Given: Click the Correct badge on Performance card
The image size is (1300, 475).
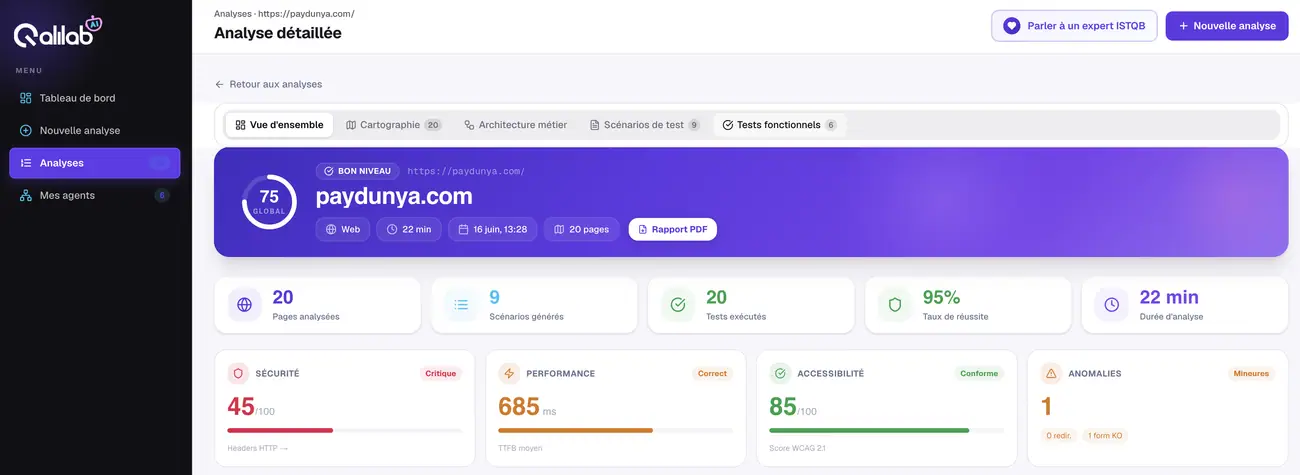Looking at the screenshot, I should (713, 373).
